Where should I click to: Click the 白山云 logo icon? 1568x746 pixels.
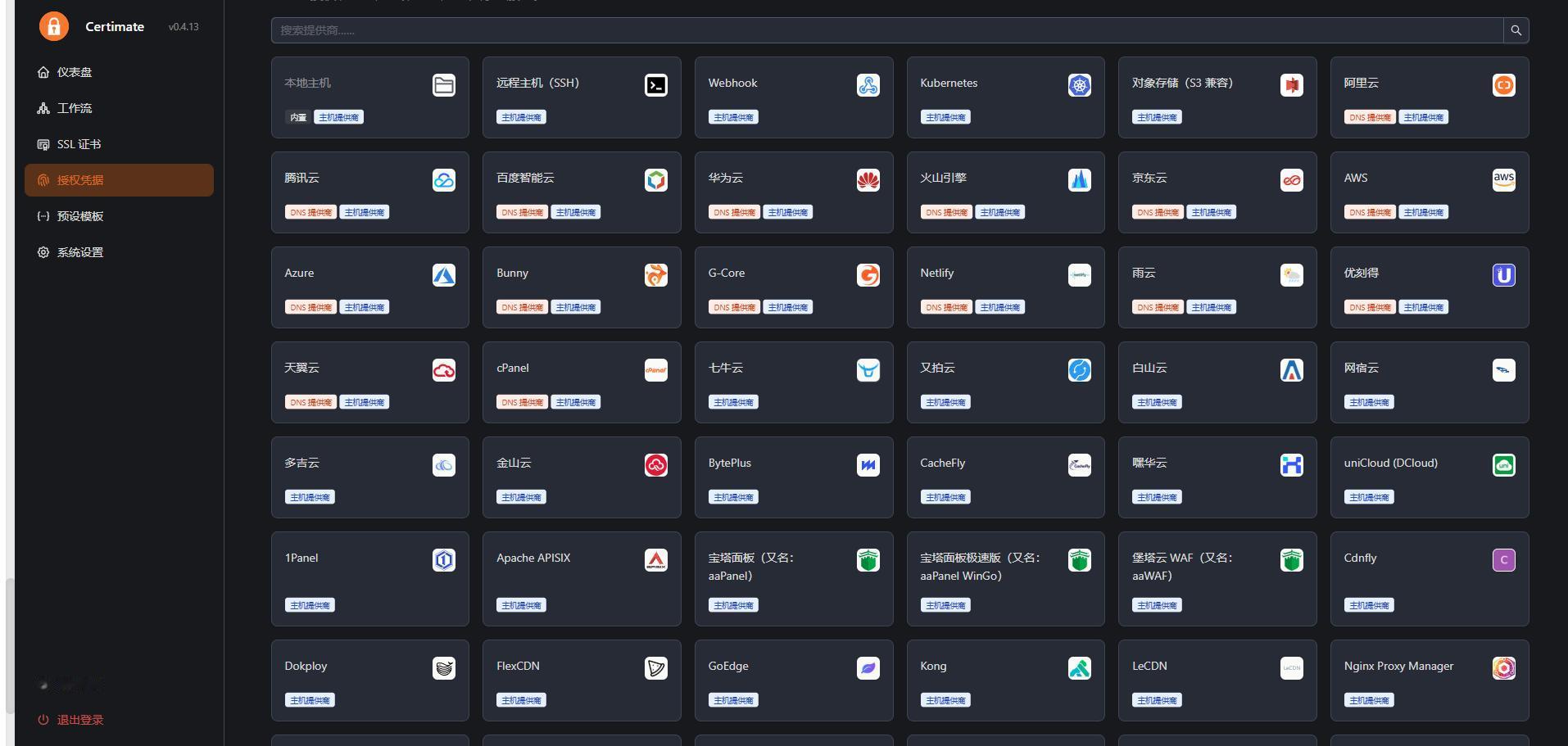[x=1292, y=370]
